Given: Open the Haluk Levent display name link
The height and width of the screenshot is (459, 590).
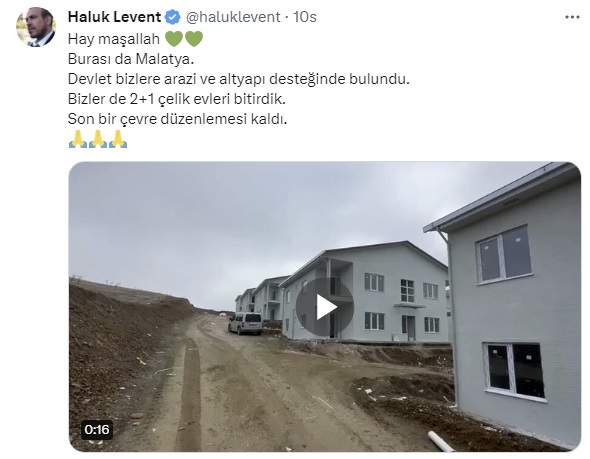Looking at the screenshot, I should (x=114, y=17).
